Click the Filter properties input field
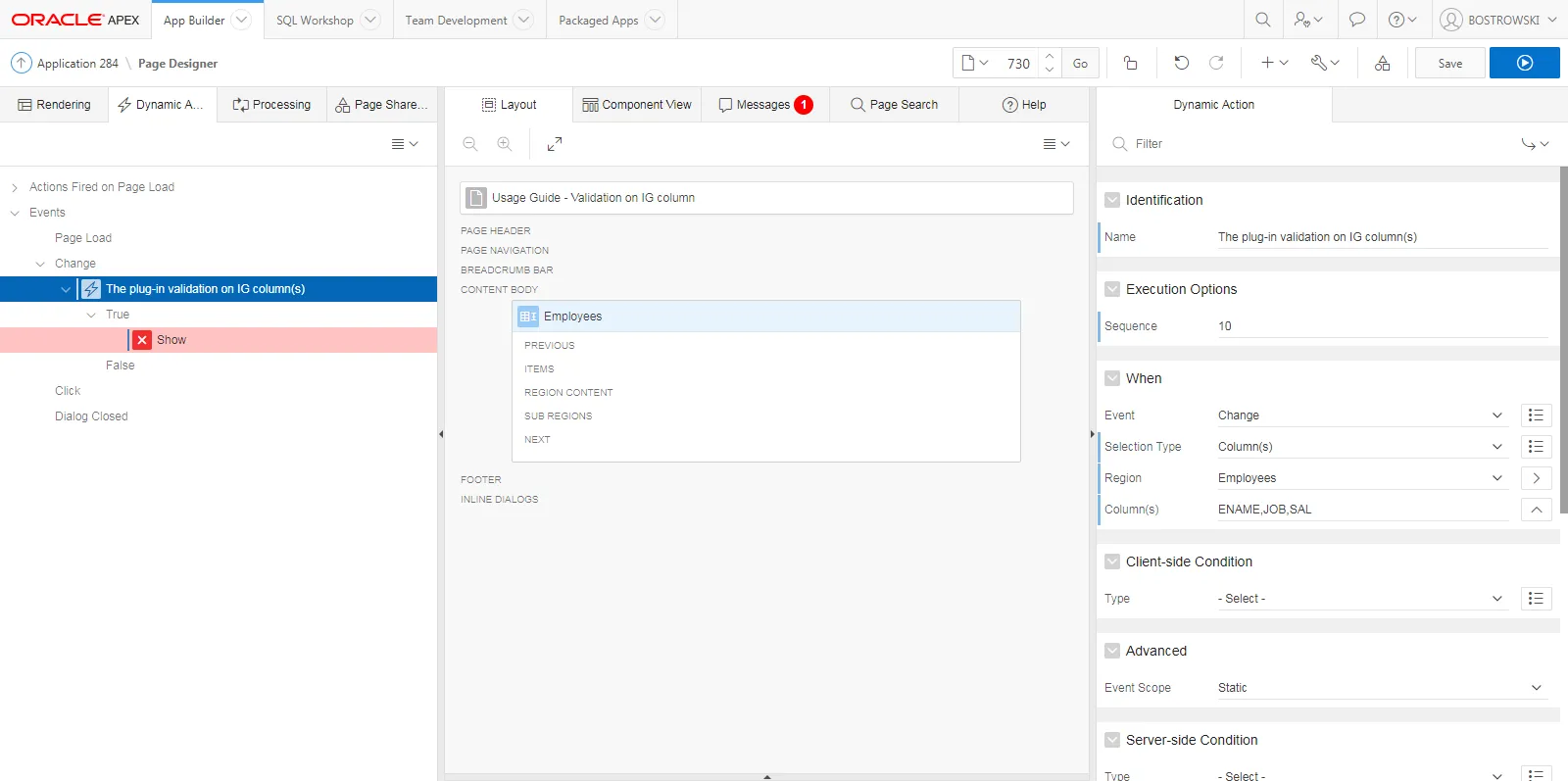 [1313, 144]
